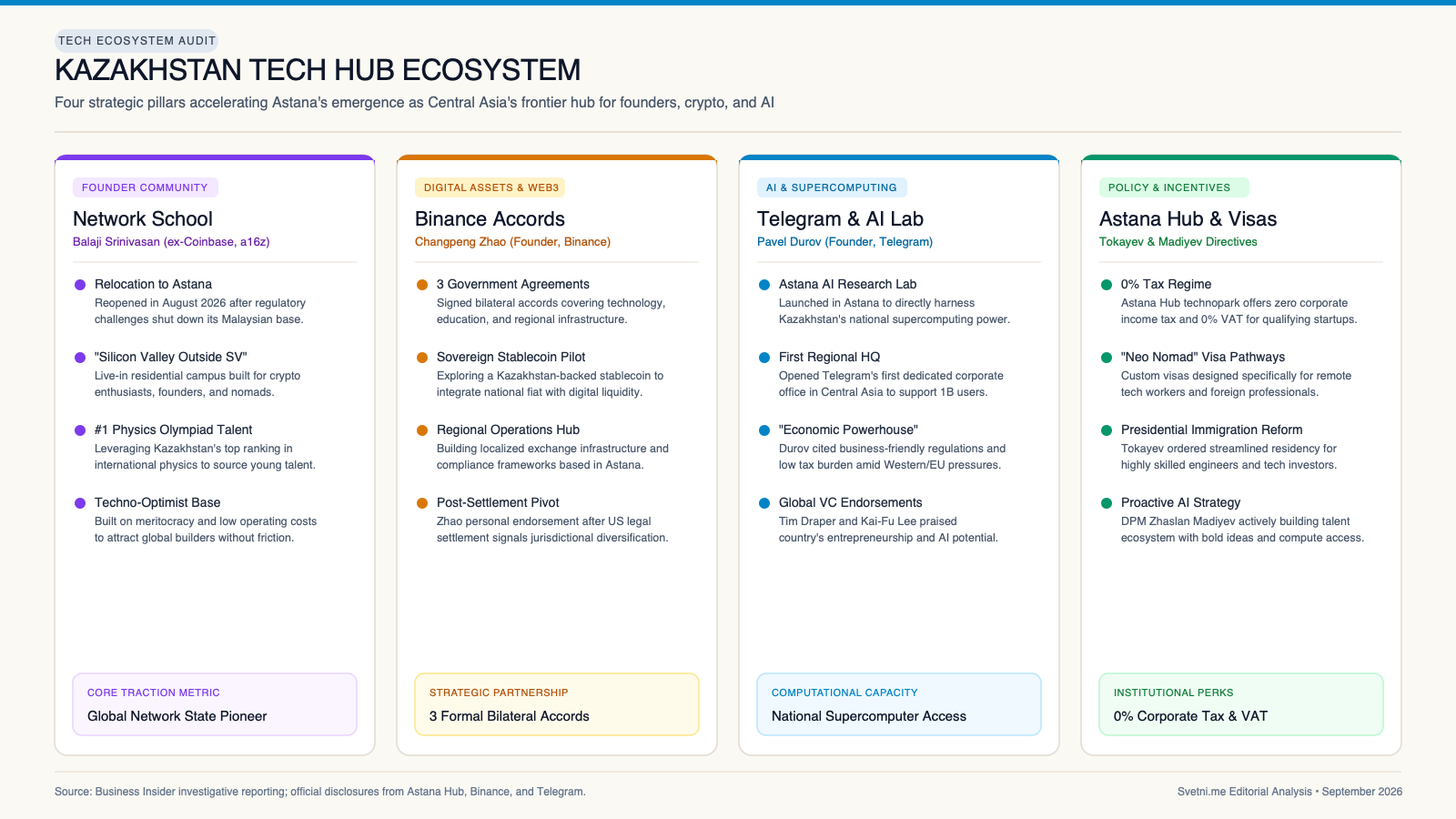Select the Telegram & AI Lab card heading
Viewport: 1456px width, 819px height.
pyautogui.click(x=840, y=219)
